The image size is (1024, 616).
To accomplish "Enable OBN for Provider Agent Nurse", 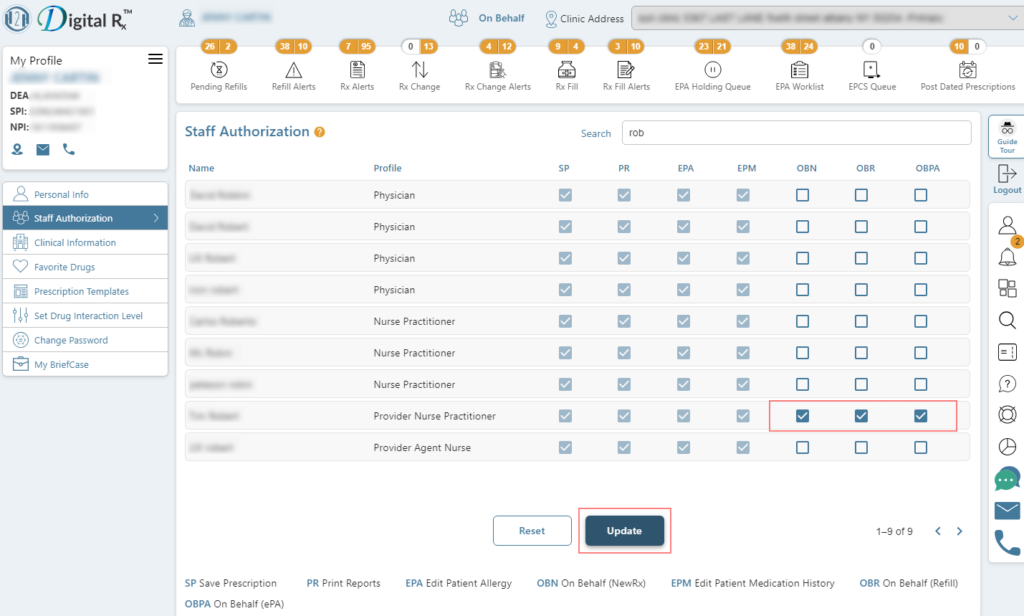I will (802, 447).
